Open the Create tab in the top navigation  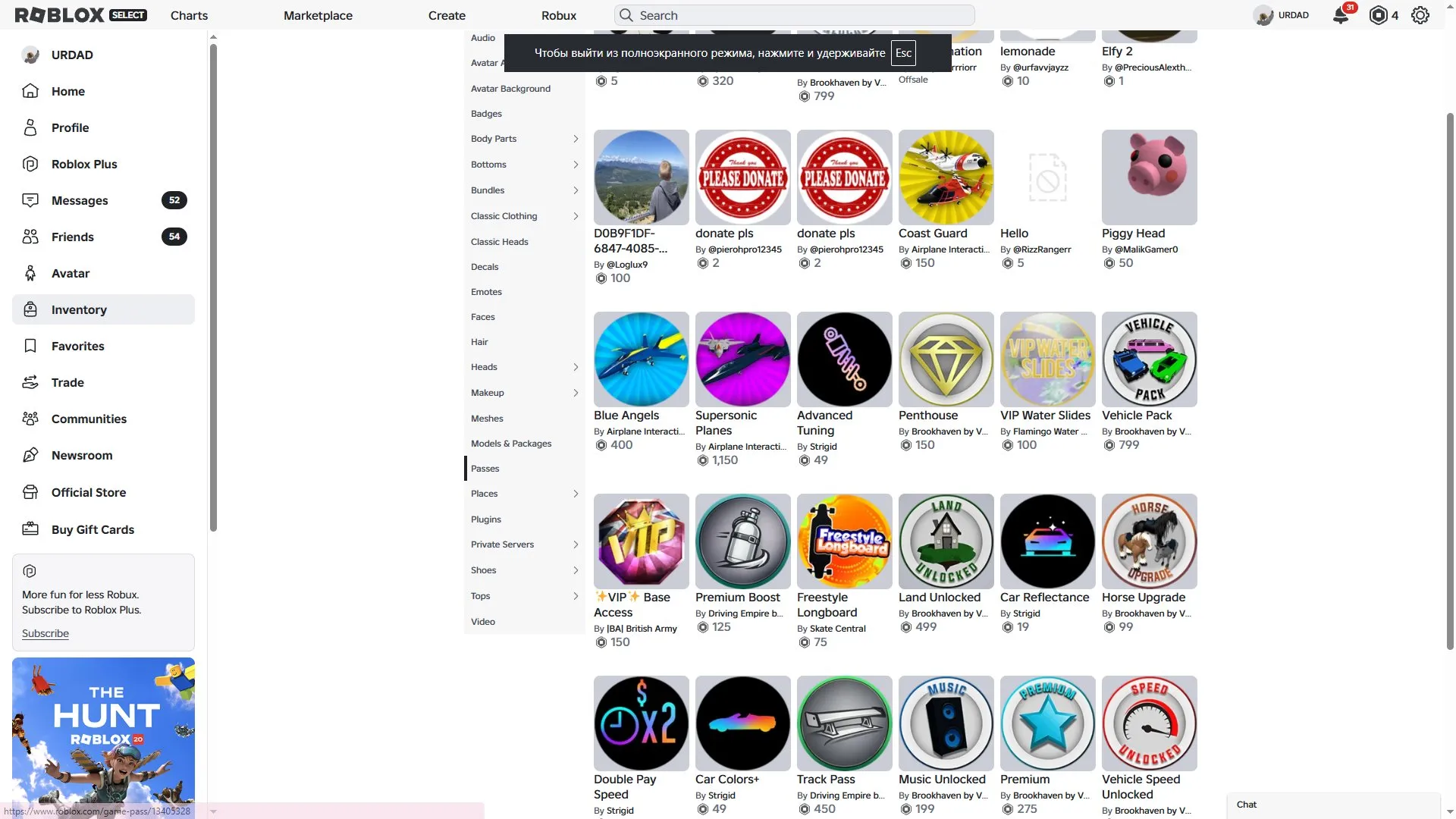click(447, 15)
